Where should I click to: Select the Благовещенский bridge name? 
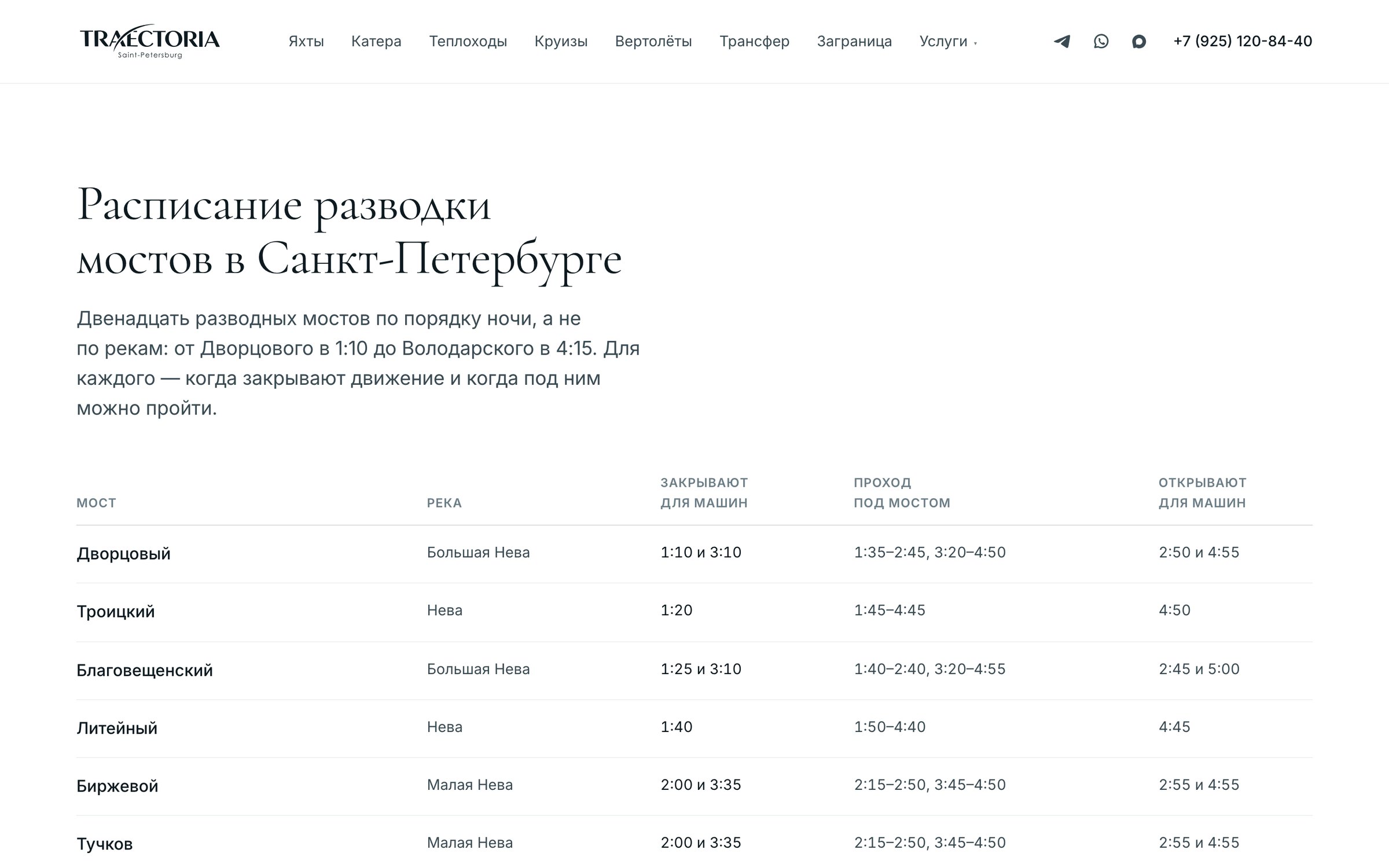coord(145,670)
